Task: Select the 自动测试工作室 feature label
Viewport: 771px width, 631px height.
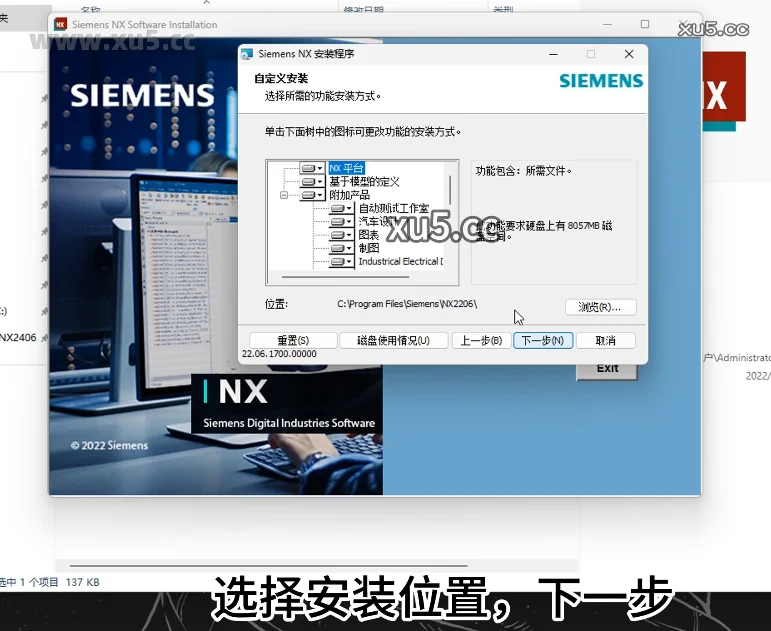Action: click(393, 208)
